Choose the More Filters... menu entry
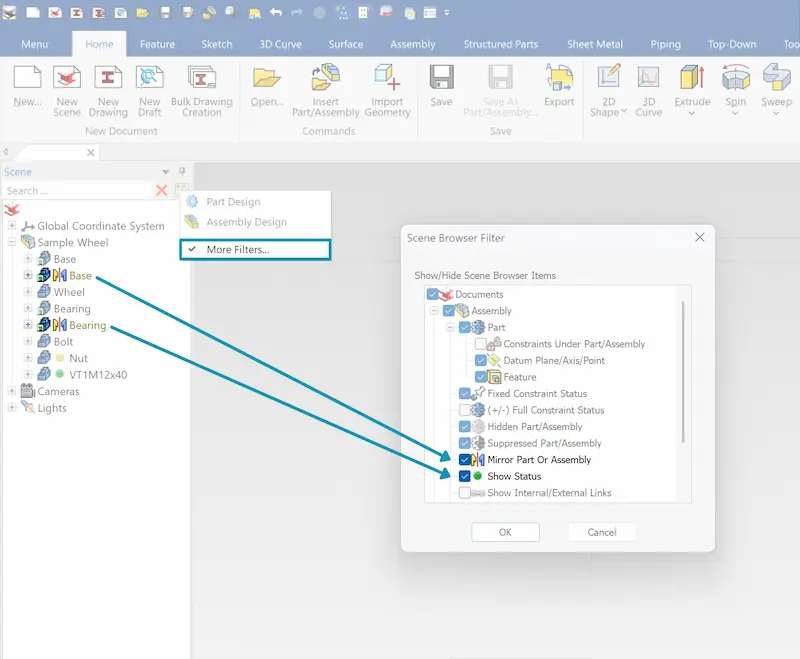This screenshot has width=800, height=659. coord(255,249)
